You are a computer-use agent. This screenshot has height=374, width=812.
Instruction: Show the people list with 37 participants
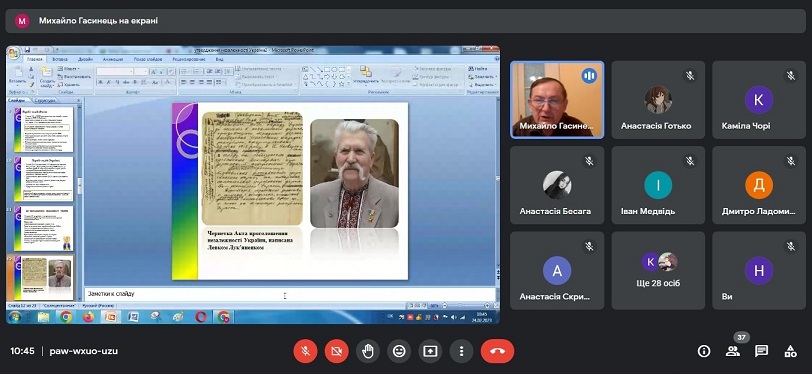point(732,352)
